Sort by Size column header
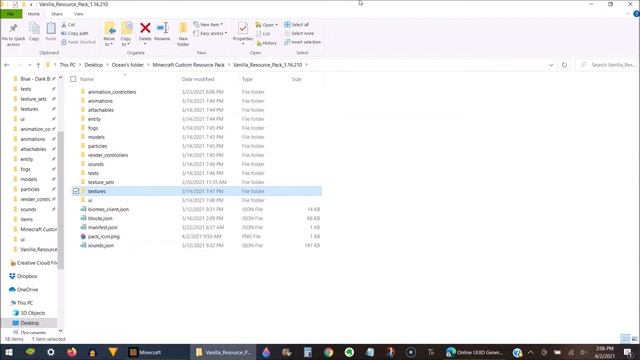The height and width of the screenshot is (360, 640). click(297, 79)
